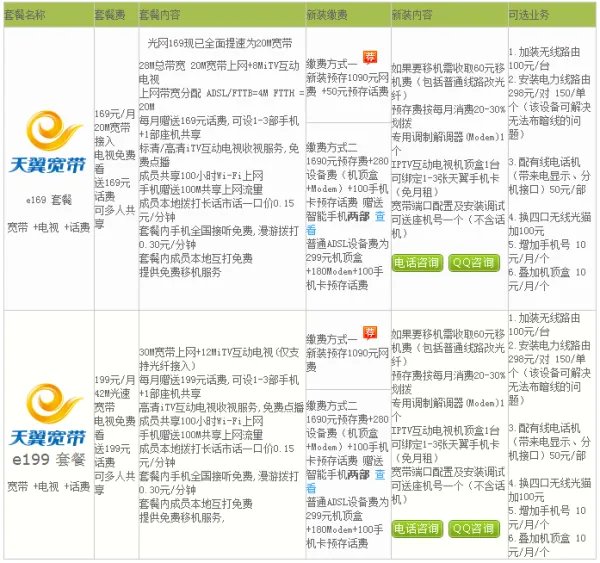
Task: Click the e169 套餐 plan name
Action: (x=49, y=199)
